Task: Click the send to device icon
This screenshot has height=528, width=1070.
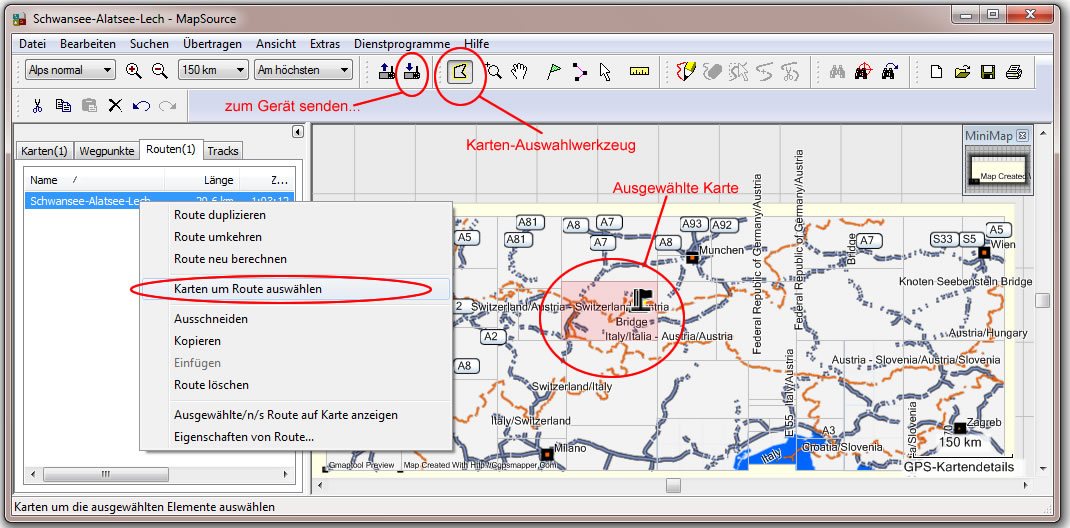Action: coord(411,71)
